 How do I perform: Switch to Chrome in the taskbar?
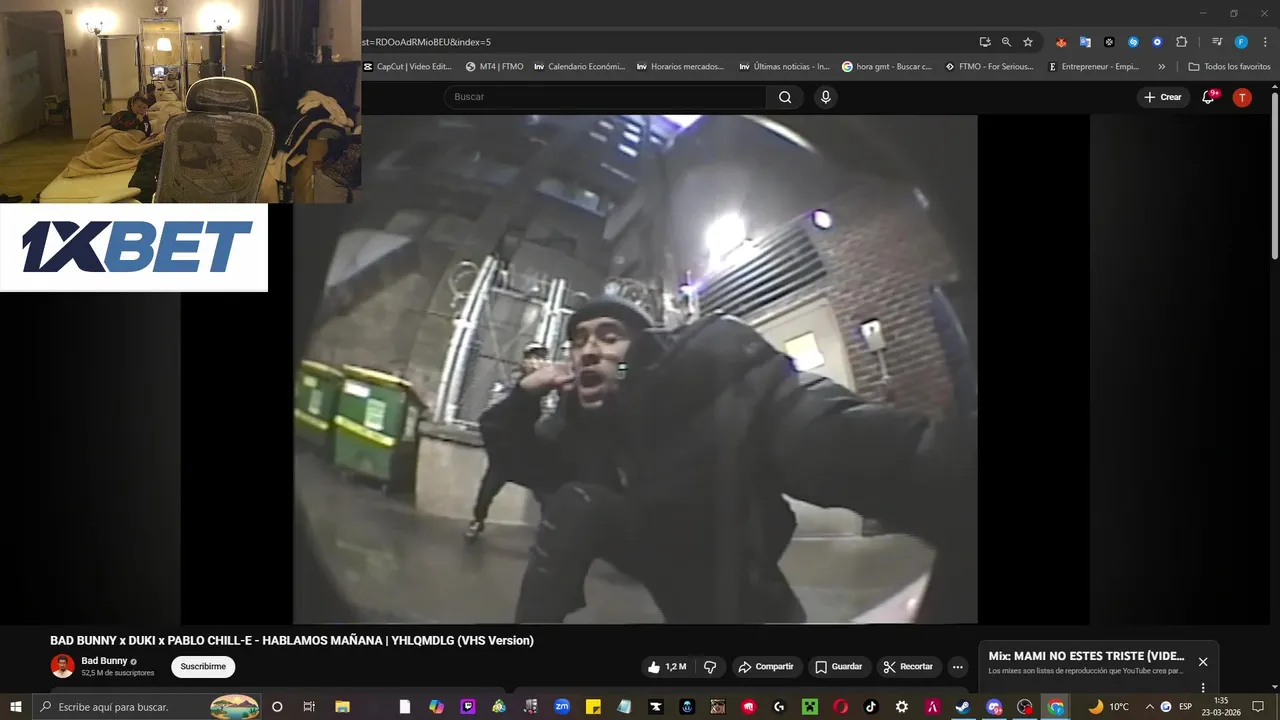[x=1055, y=707]
